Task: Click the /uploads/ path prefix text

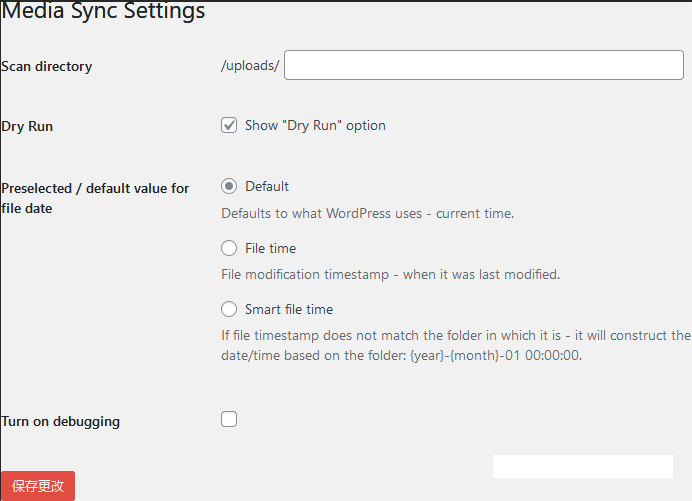Action: [250, 65]
